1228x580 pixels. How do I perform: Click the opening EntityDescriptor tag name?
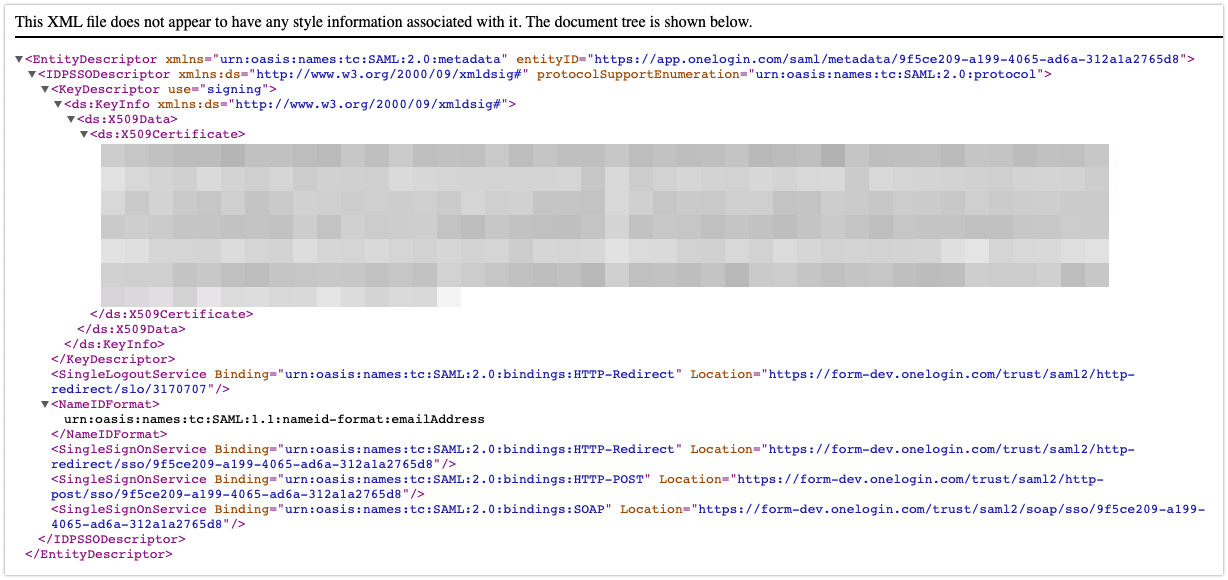(x=95, y=60)
